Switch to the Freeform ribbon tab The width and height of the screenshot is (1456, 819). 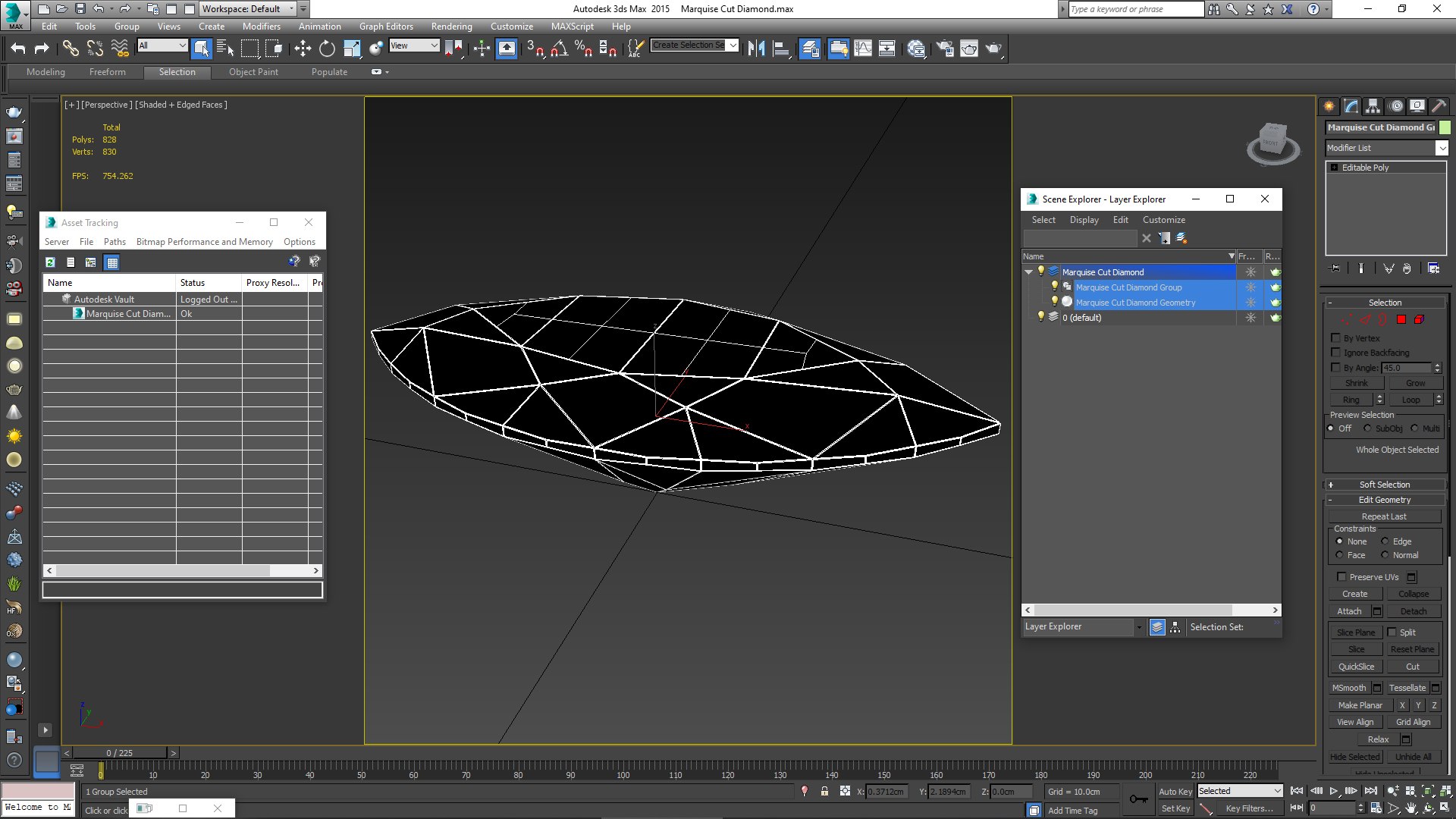(x=107, y=72)
